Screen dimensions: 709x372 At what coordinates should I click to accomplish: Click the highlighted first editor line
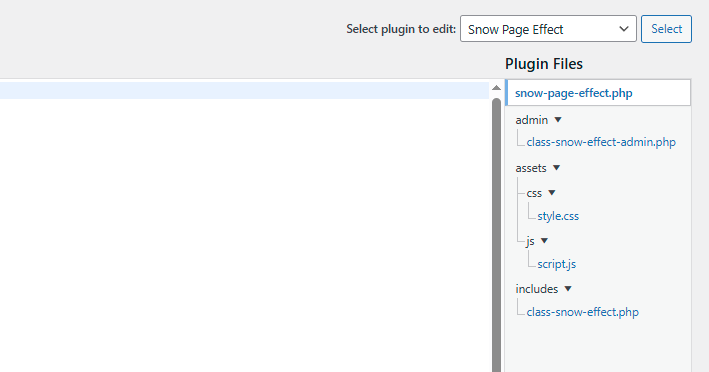pos(244,90)
